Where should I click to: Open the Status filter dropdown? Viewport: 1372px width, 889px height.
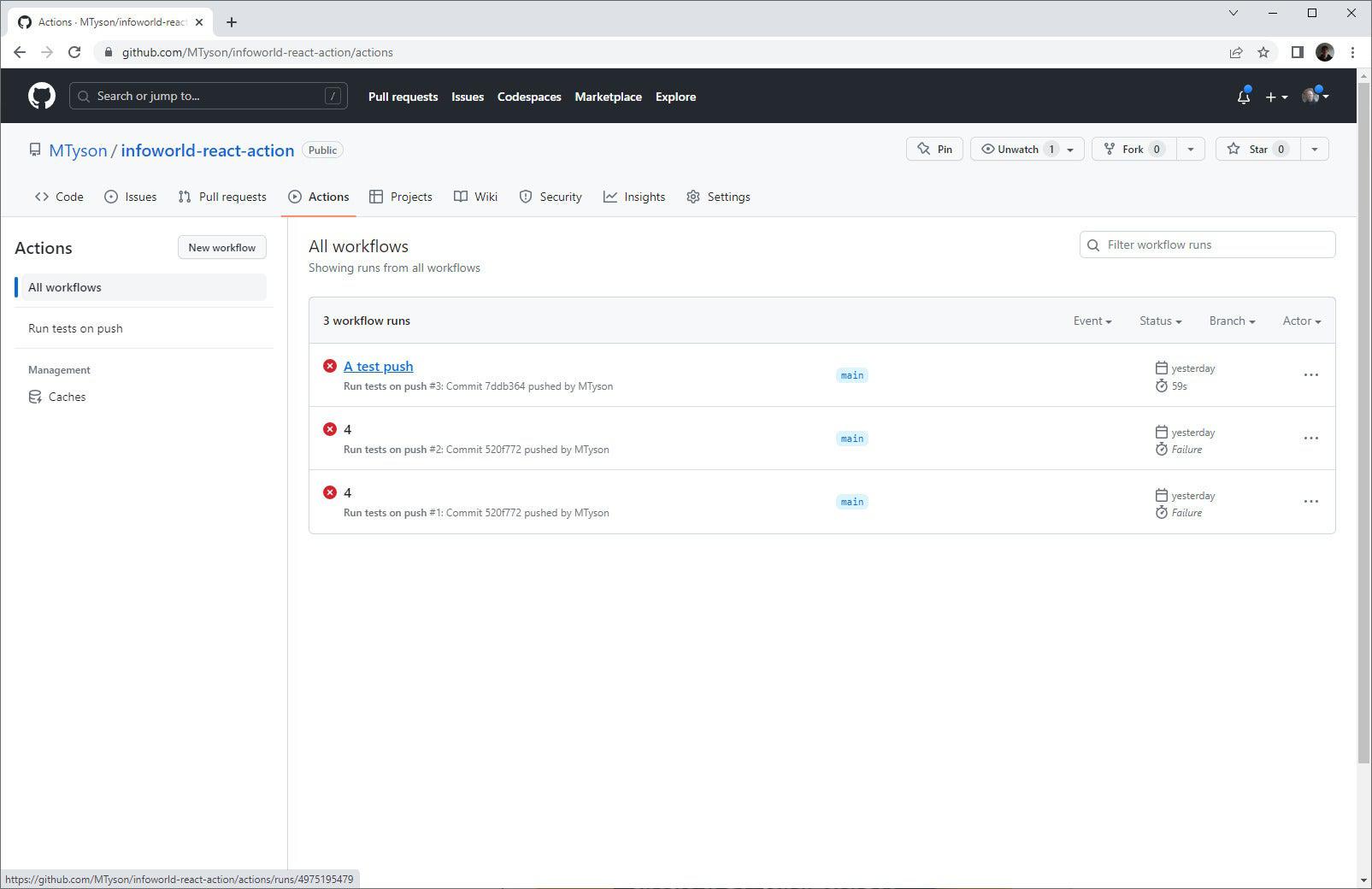click(x=1159, y=321)
